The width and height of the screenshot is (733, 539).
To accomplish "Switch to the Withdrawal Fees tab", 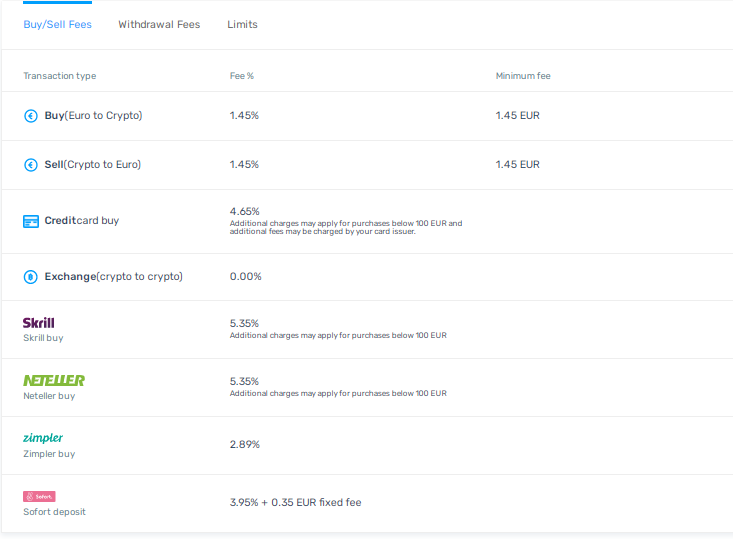I will pos(159,25).
